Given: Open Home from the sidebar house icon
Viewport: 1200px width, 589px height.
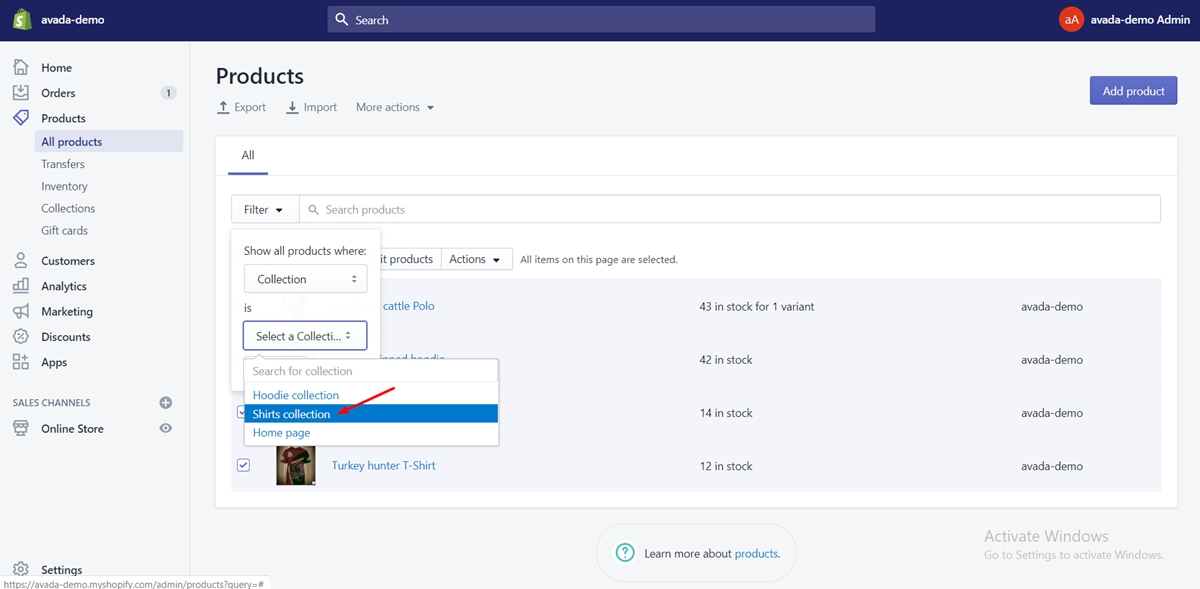Looking at the screenshot, I should pos(21,67).
